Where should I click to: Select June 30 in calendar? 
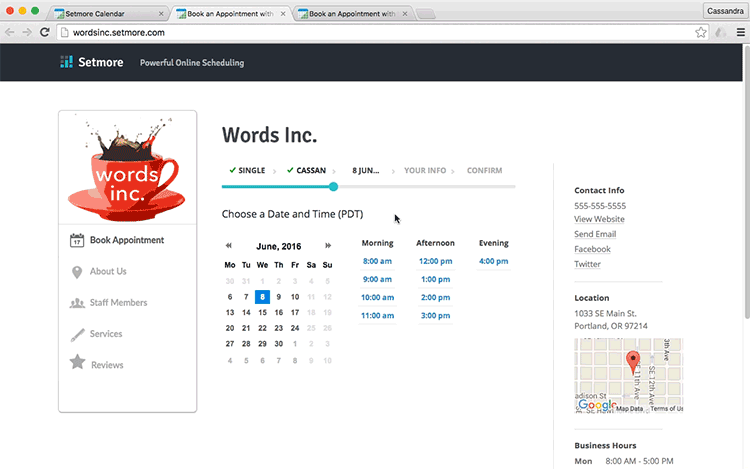pos(278,344)
